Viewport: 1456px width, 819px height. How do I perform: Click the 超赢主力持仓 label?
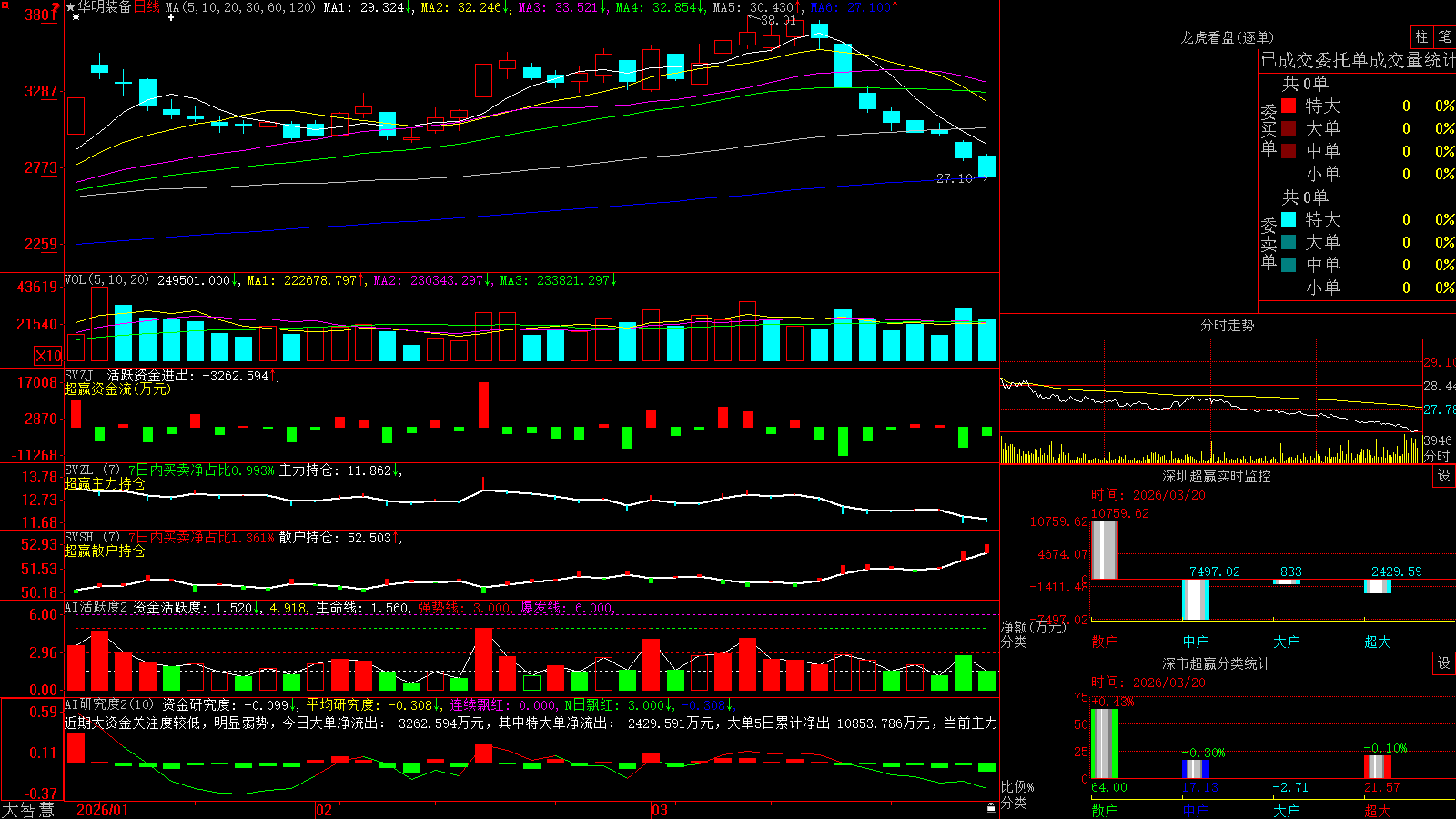coord(105,483)
